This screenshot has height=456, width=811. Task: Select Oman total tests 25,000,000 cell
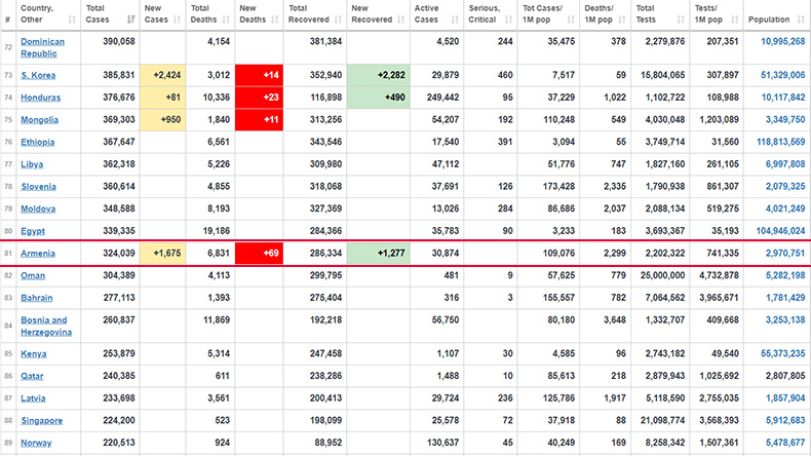(x=662, y=275)
